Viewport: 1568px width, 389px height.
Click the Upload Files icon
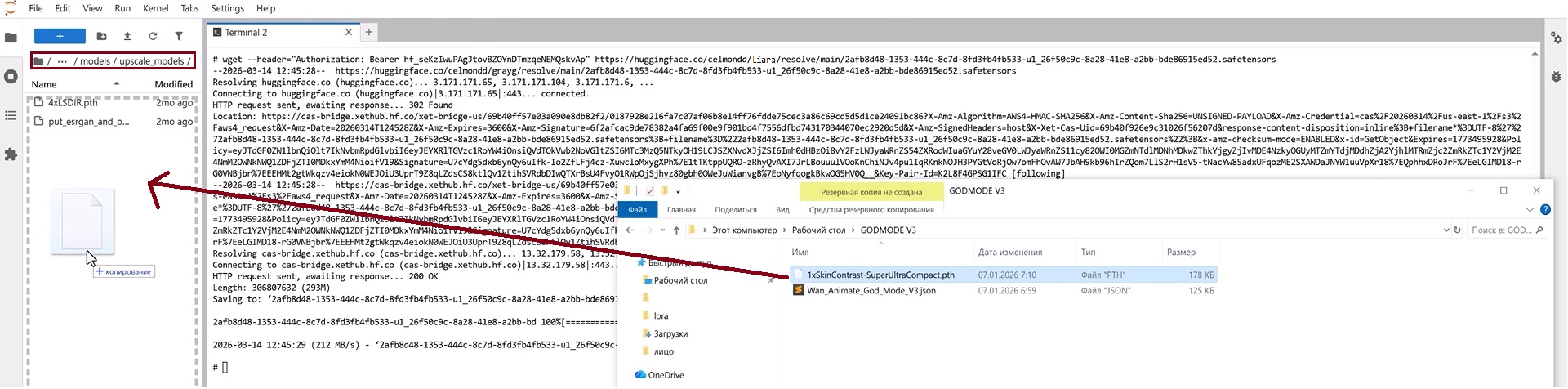127,36
